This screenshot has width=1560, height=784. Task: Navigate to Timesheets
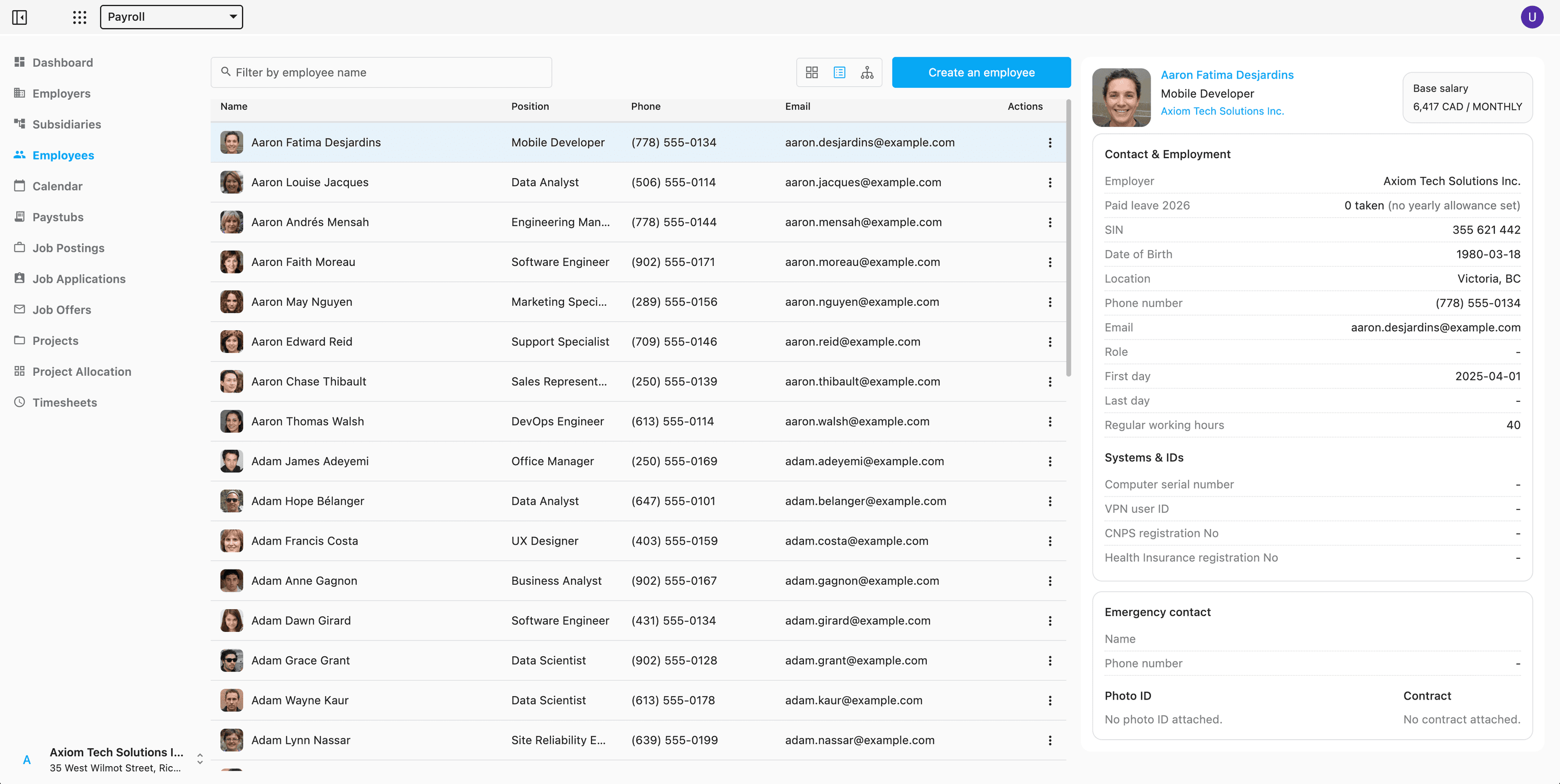click(x=65, y=403)
